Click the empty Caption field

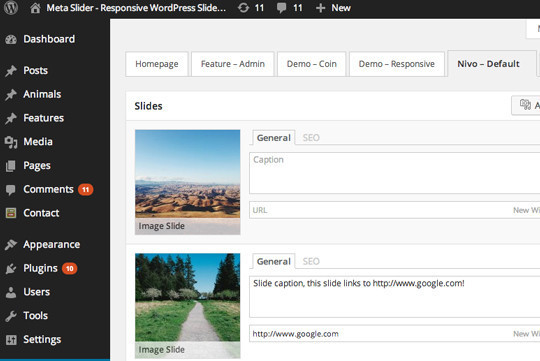tap(395, 173)
